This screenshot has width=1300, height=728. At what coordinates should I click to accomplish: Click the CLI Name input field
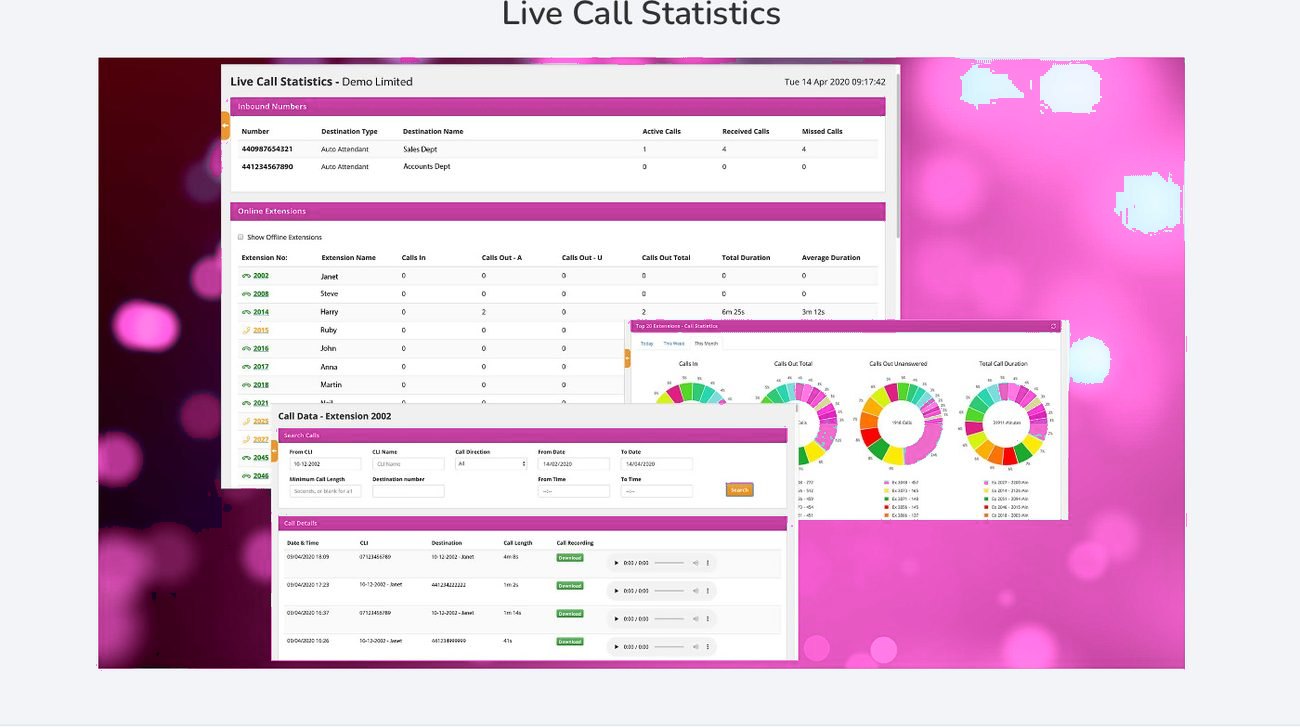tap(408, 464)
